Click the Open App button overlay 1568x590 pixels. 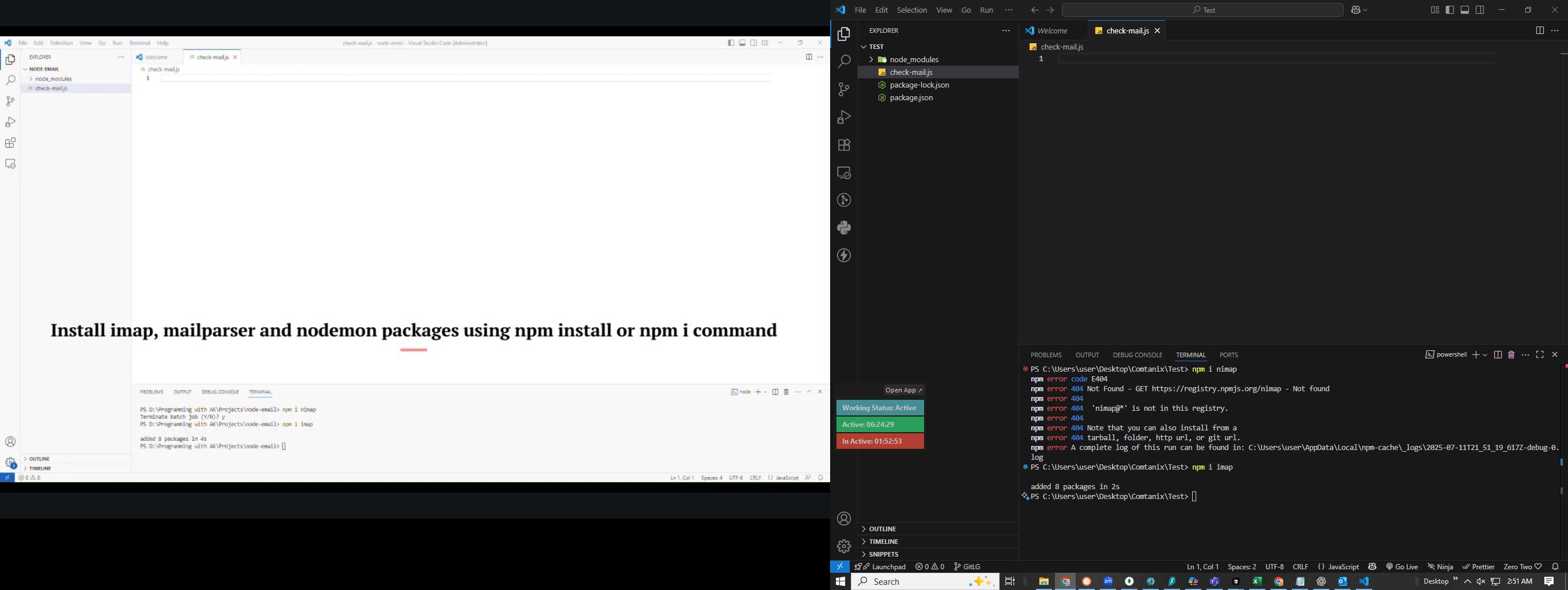904,390
